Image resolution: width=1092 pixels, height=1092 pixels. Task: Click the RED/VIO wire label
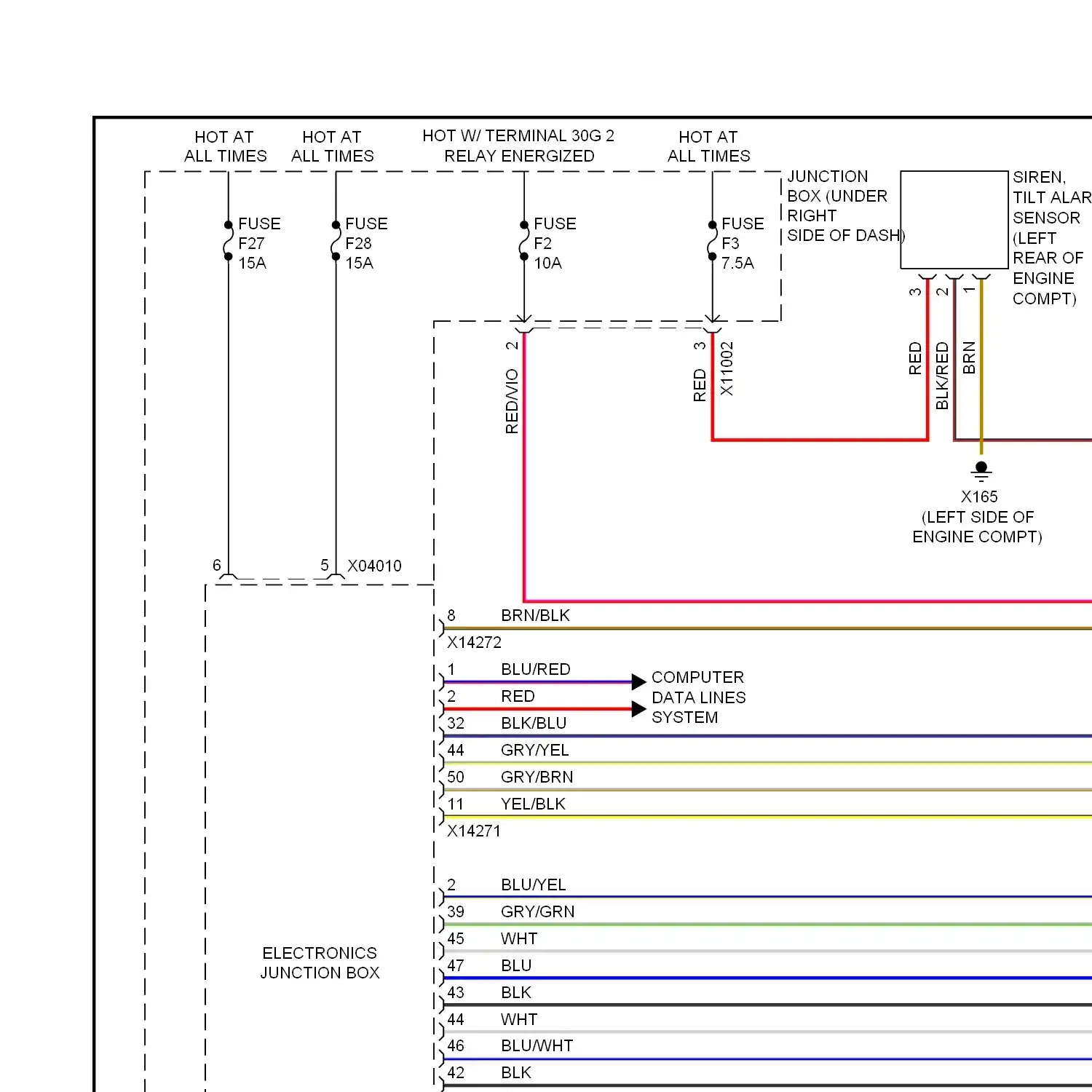point(512,401)
